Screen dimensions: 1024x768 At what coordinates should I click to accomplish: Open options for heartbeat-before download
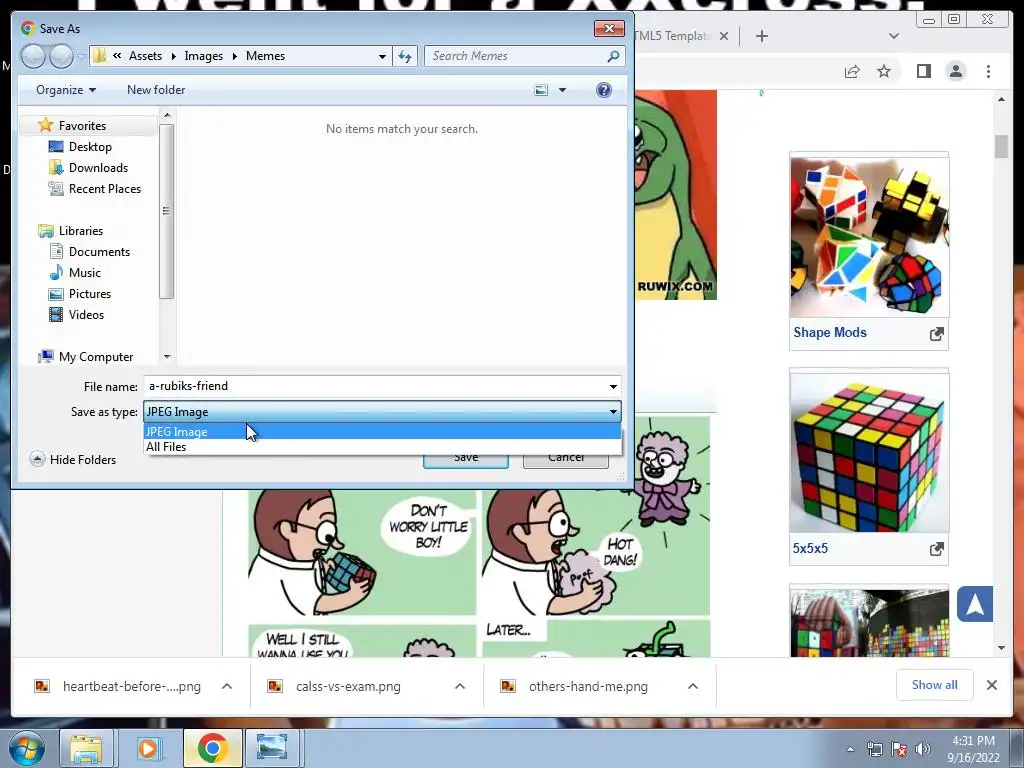tap(227, 686)
